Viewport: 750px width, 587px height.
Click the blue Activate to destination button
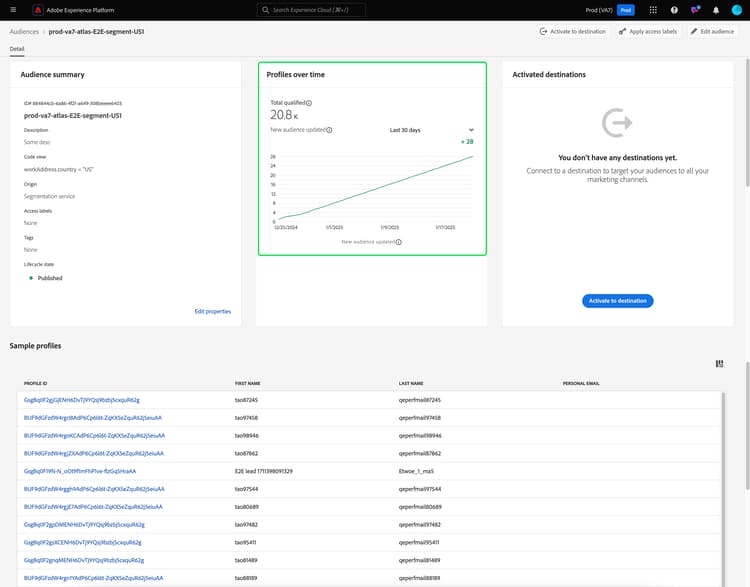[x=617, y=300]
